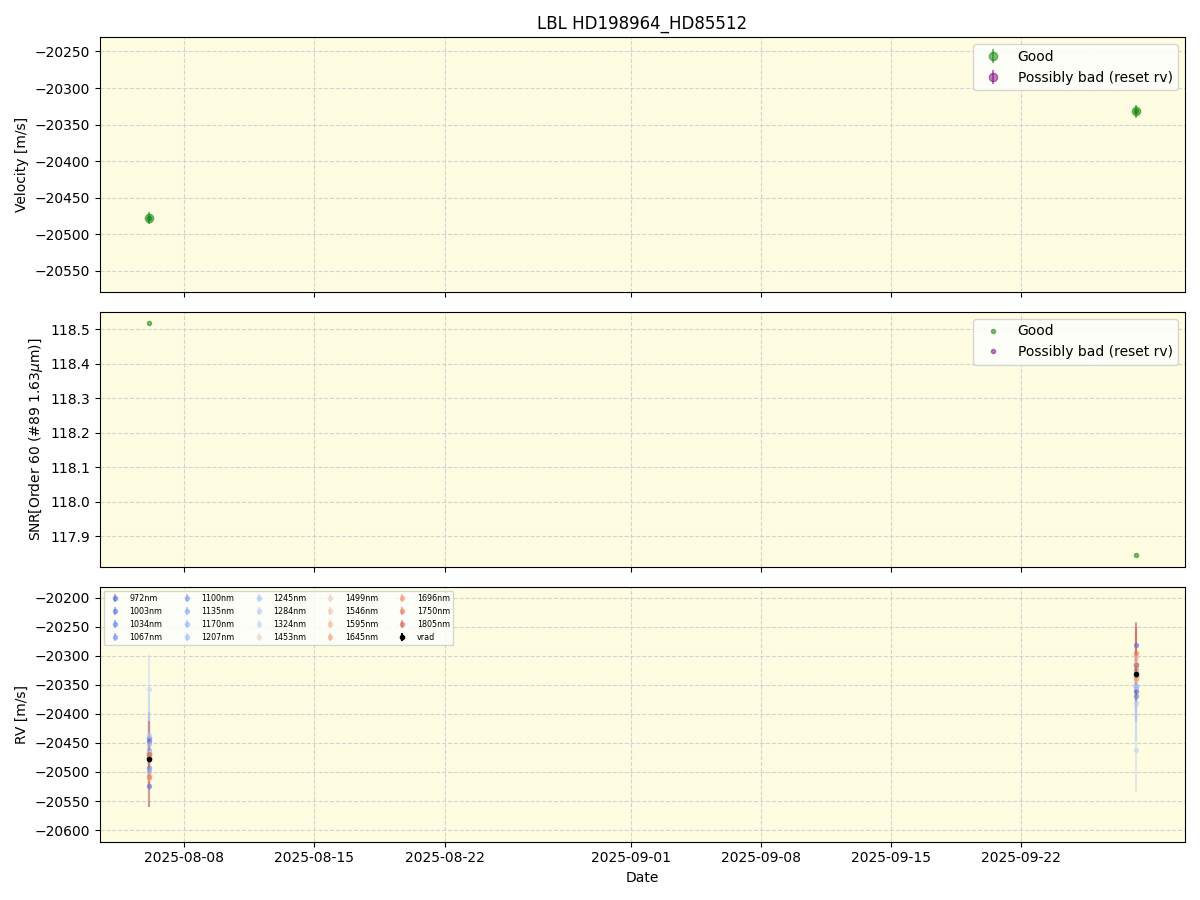Click the 2025-08-15 date tick label

[314, 857]
